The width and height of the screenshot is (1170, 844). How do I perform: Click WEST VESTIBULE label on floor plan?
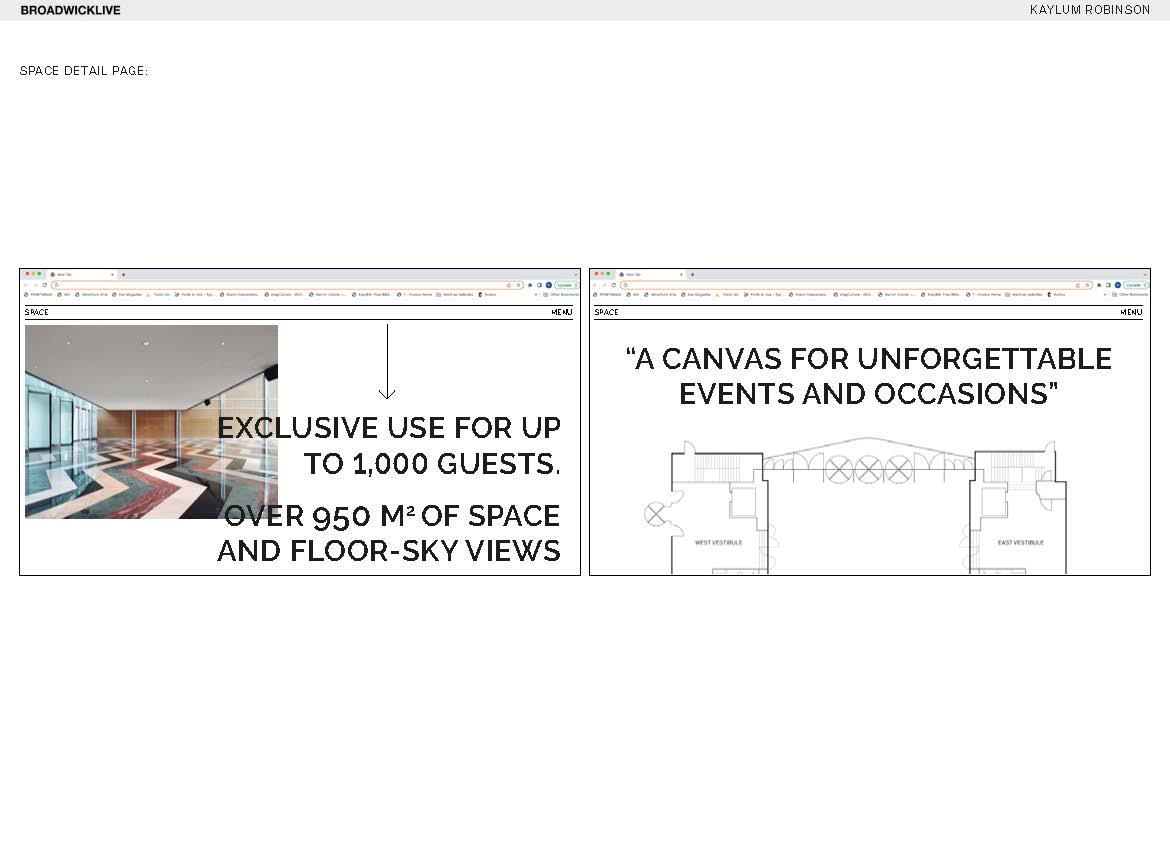(718, 543)
